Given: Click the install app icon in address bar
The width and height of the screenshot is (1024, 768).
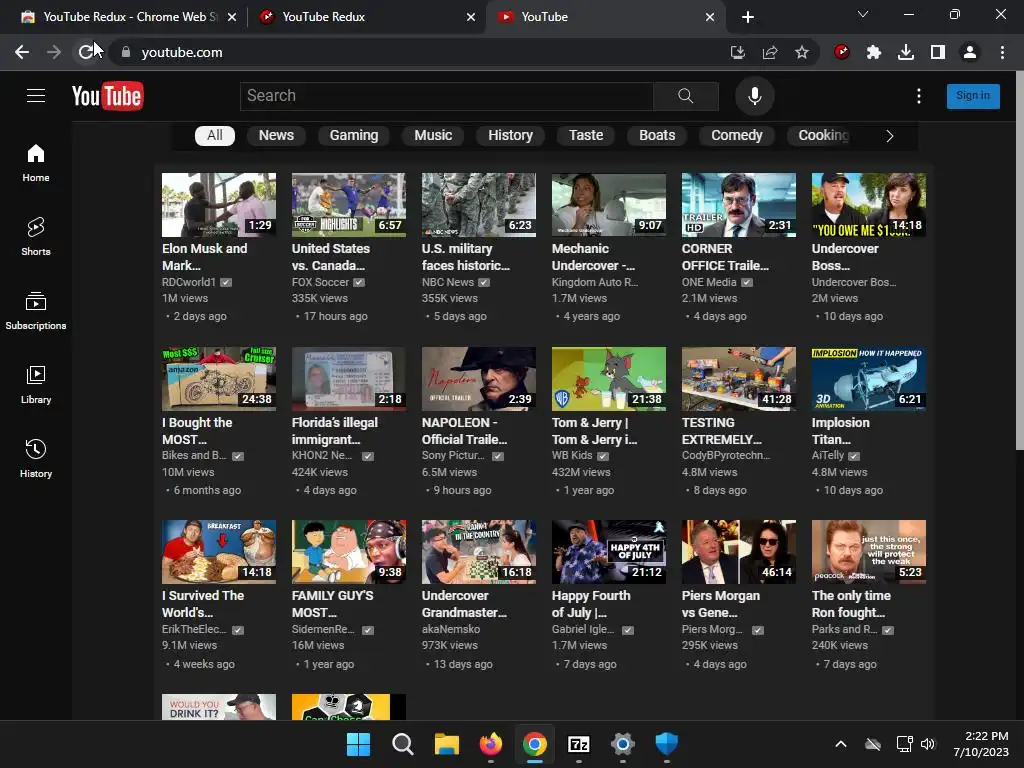Looking at the screenshot, I should coord(738,52).
